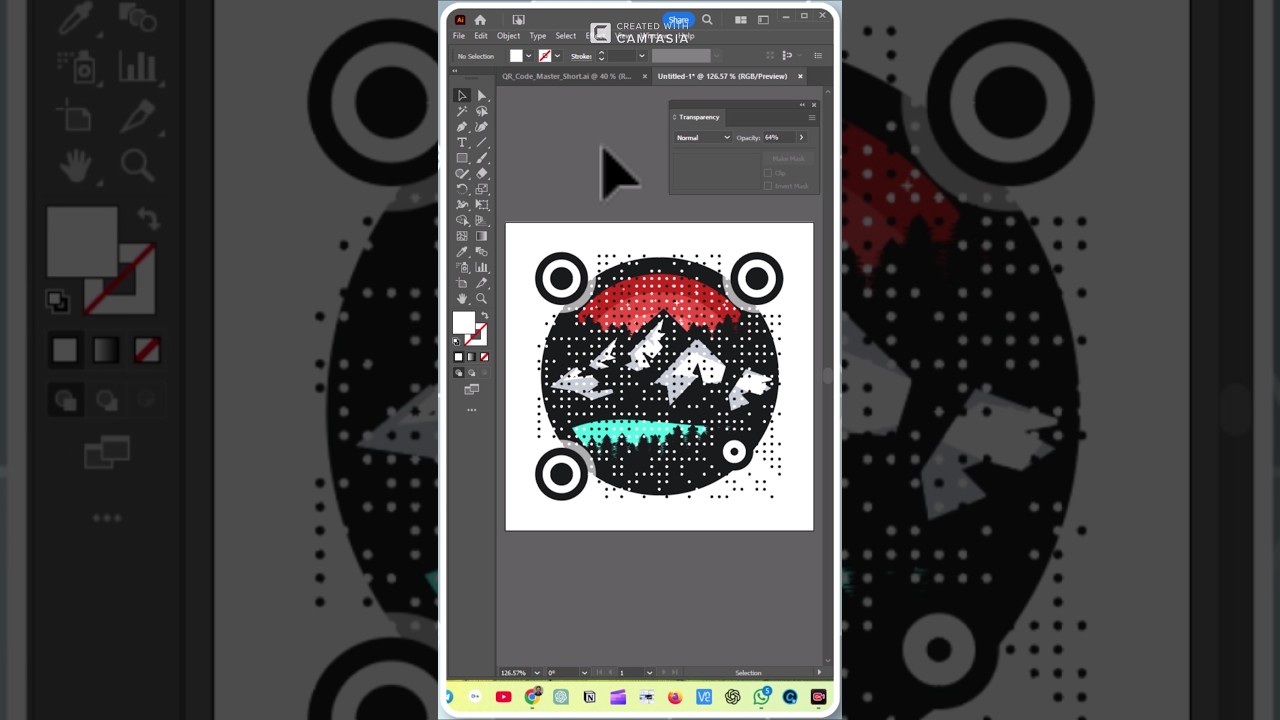Select the Slice tool
This screenshot has width=1280, height=720.
(481, 283)
